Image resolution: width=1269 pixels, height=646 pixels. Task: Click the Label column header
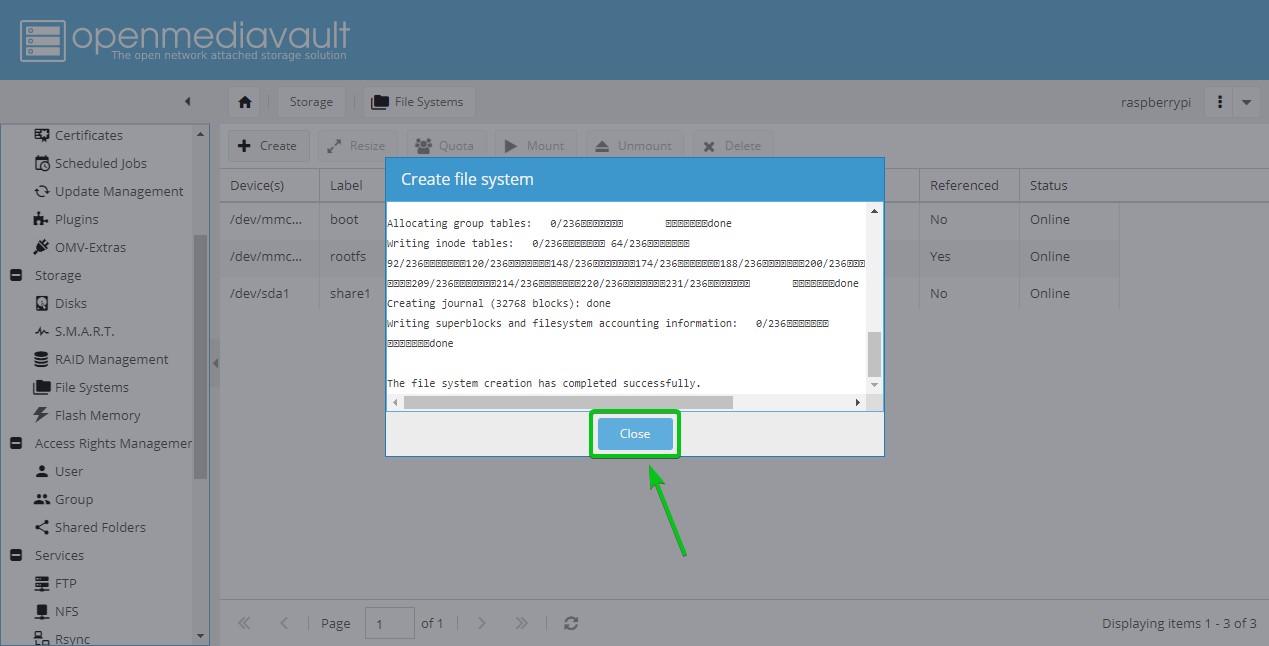pos(352,185)
